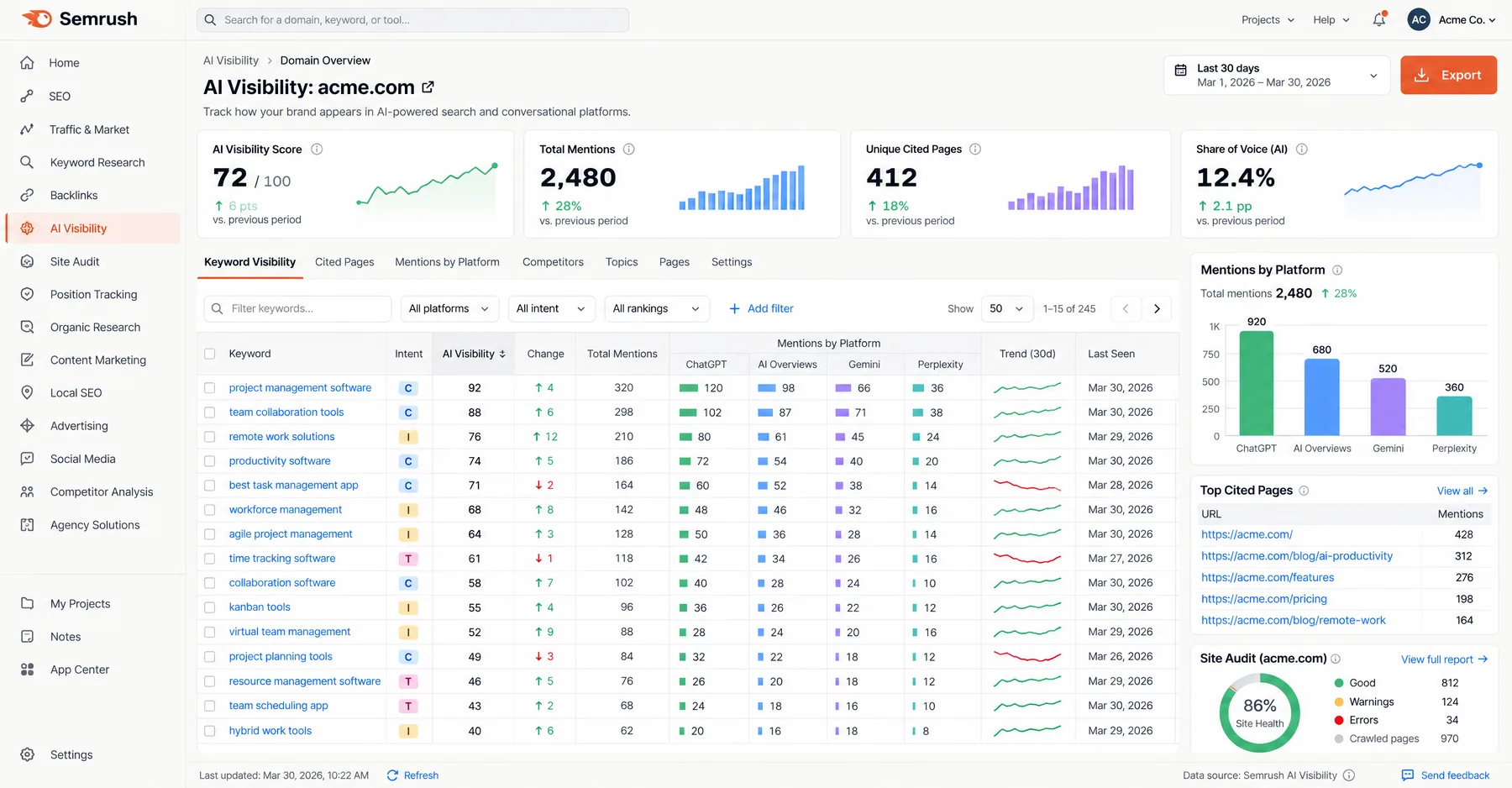Open the All rankings dropdown

pos(657,308)
